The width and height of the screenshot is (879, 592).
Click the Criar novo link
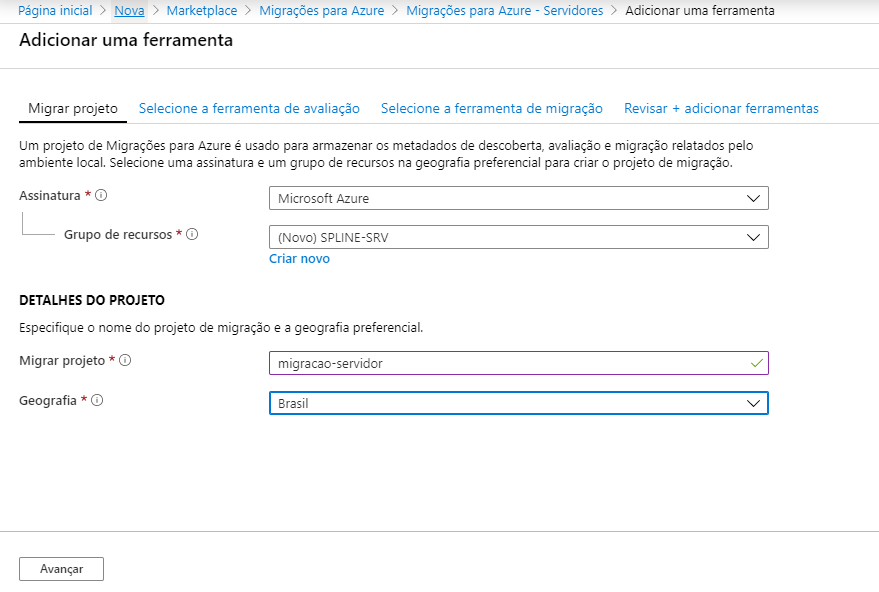299,259
